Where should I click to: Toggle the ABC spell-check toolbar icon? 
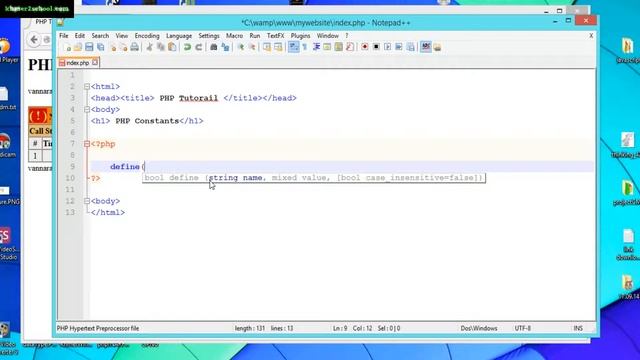tap(426, 47)
